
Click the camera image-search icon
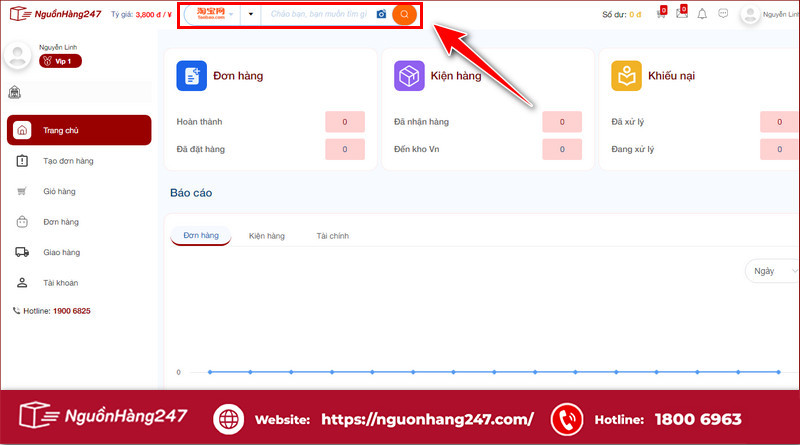(x=381, y=15)
